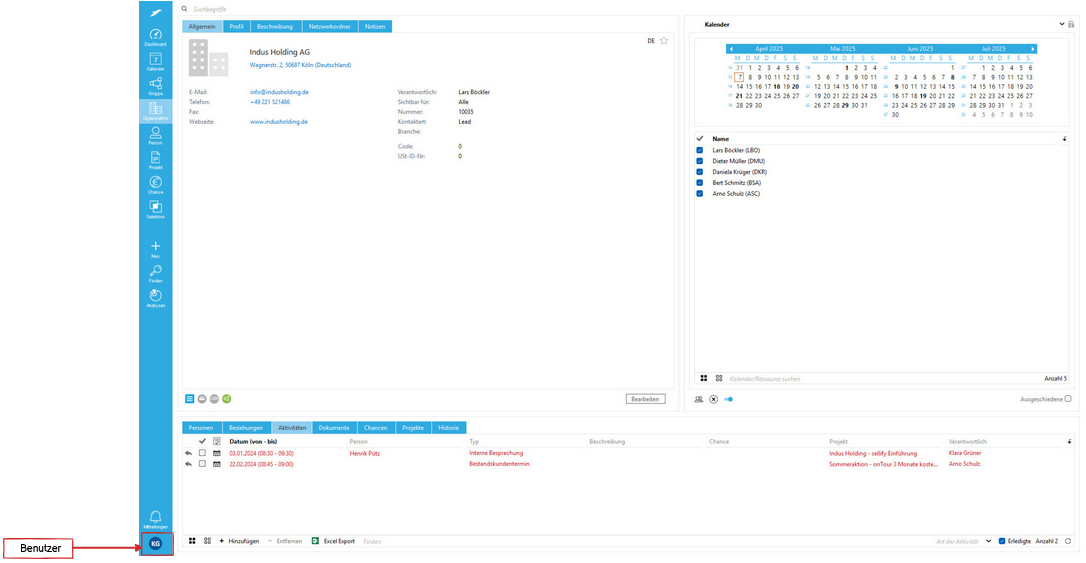1086x563 pixels.
Task: Uncheck the Erledigte checkbox
Action: coord(1002,541)
